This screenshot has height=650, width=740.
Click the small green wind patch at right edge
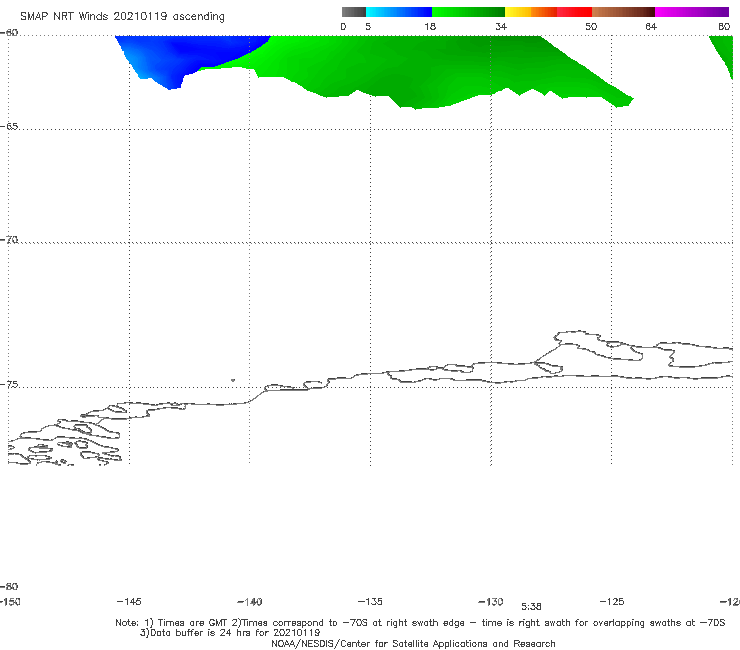click(723, 54)
